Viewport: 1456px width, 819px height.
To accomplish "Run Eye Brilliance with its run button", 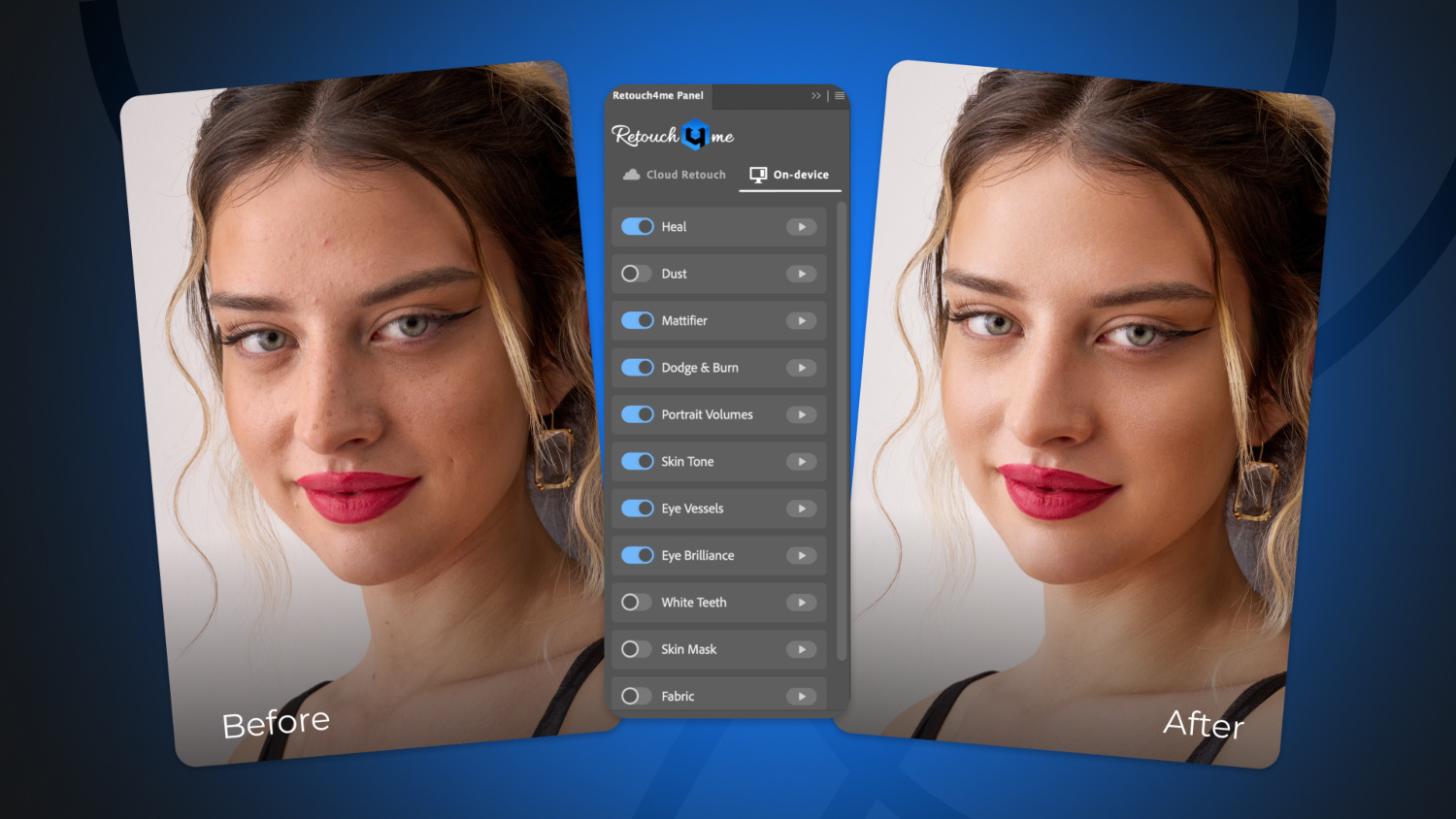I will [x=801, y=555].
